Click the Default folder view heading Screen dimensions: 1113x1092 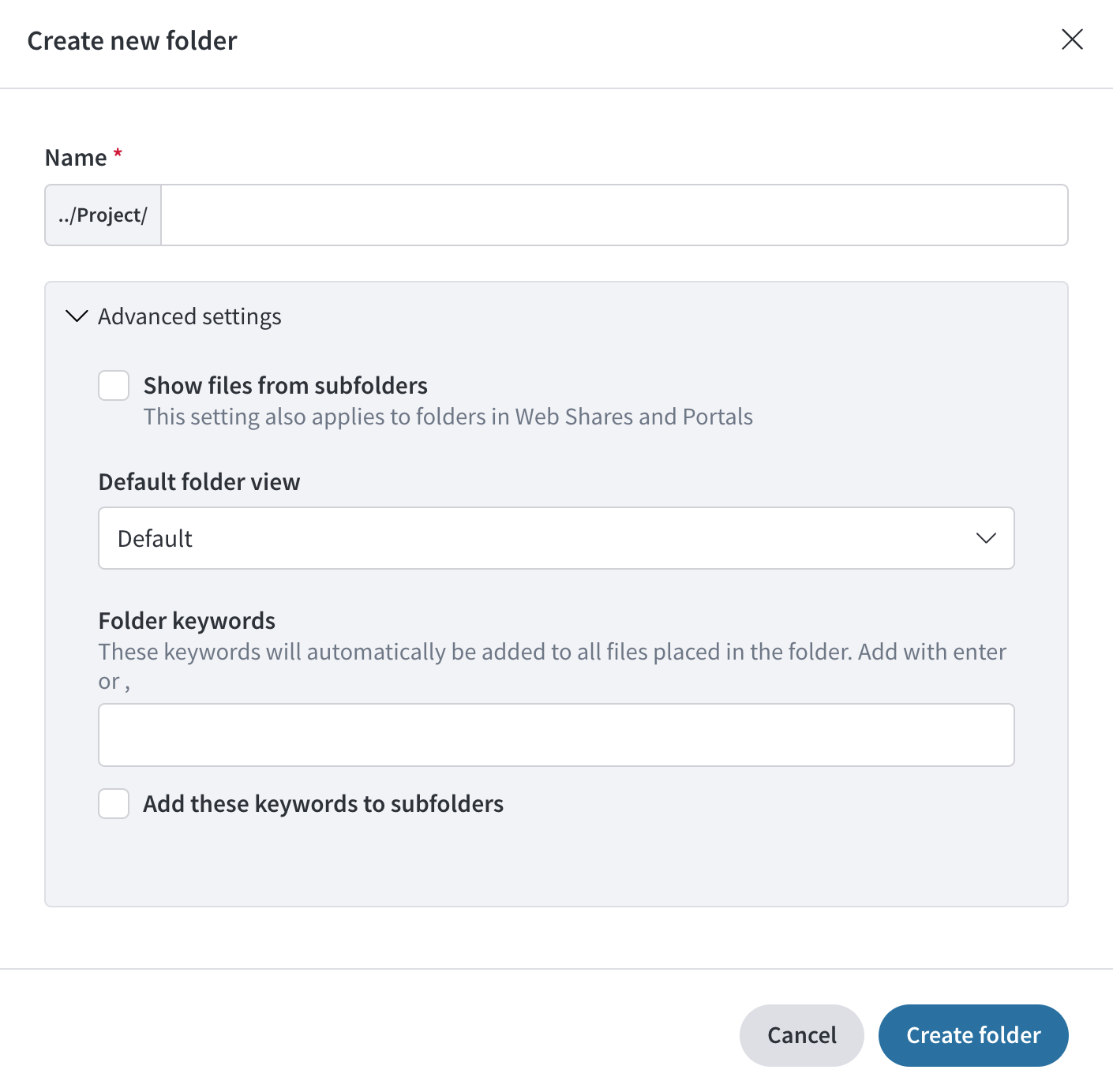200,482
